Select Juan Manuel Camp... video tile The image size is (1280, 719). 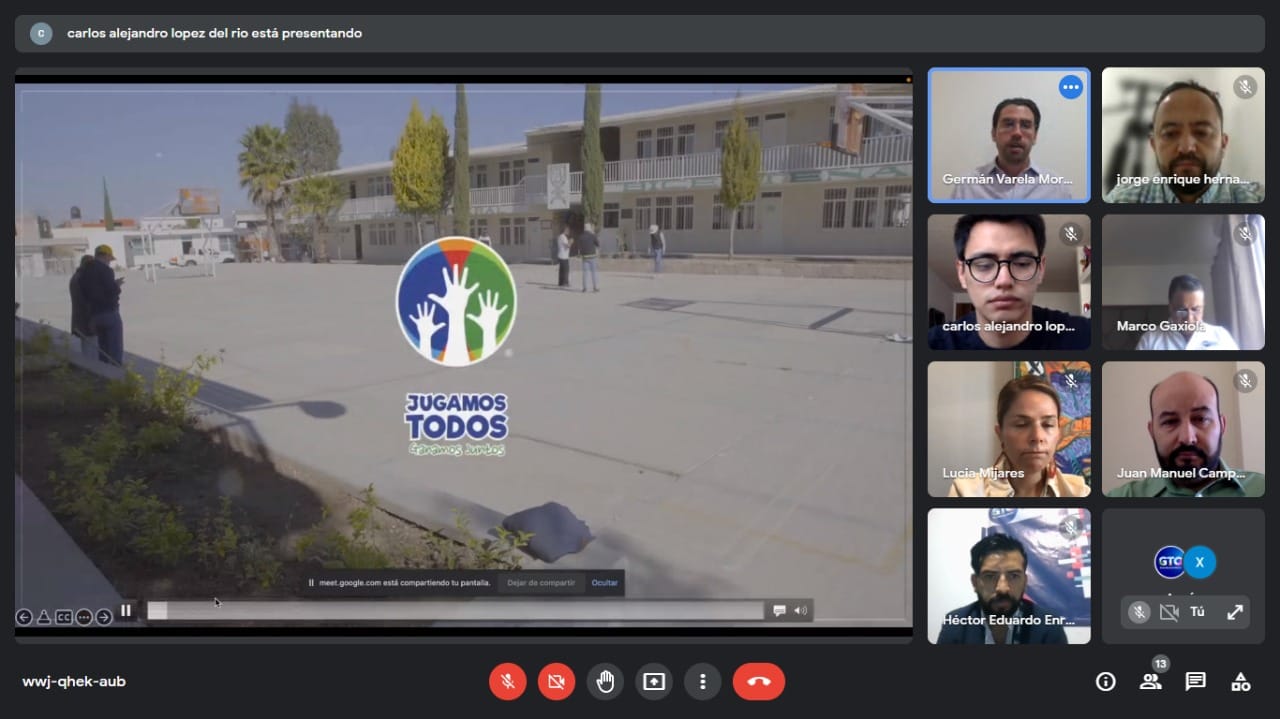click(x=1183, y=429)
